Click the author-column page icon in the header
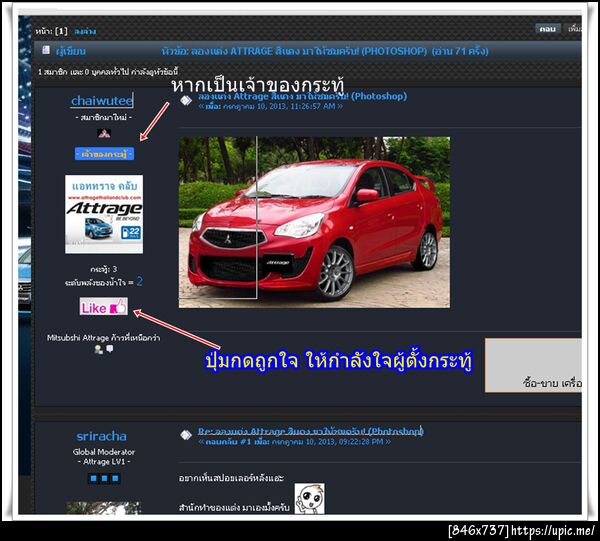This screenshot has height=541, width=600. 46,50
